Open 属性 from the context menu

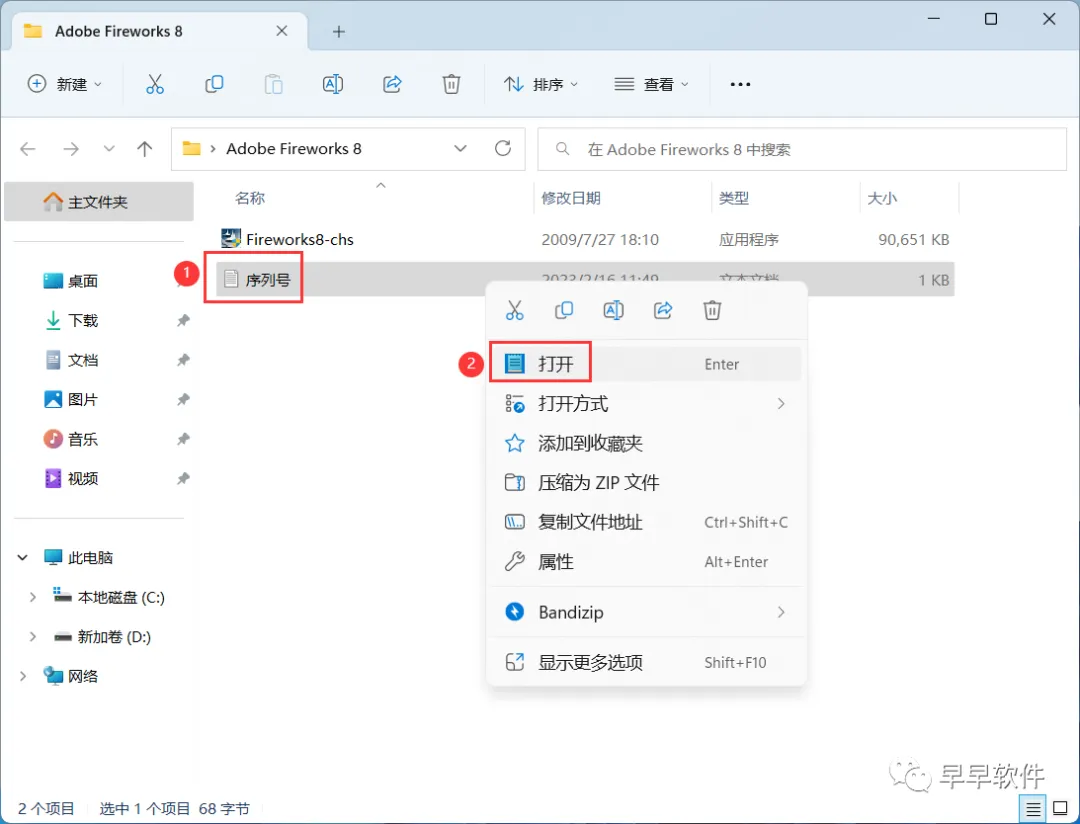point(645,562)
